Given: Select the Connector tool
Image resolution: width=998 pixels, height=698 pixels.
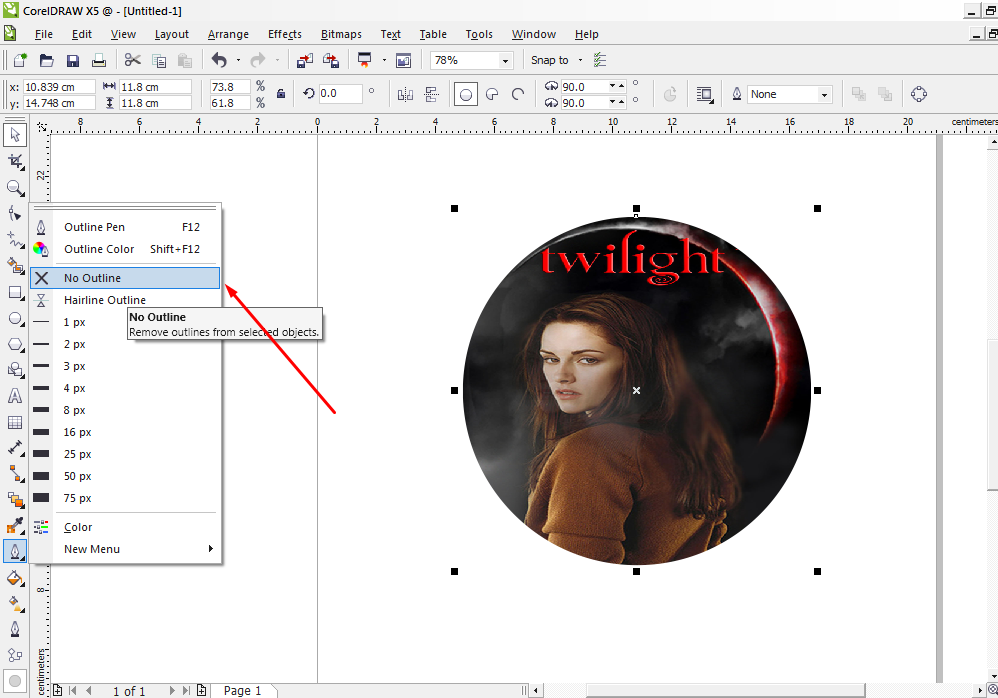Looking at the screenshot, I should coord(15,474).
